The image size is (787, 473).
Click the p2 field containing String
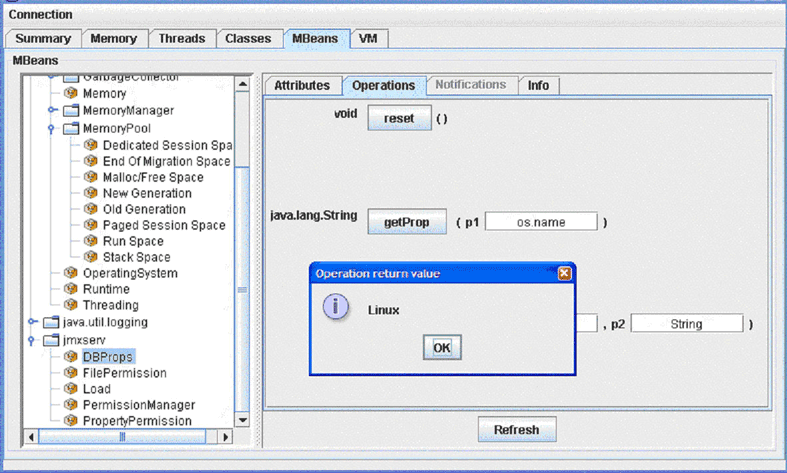(687, 324)
